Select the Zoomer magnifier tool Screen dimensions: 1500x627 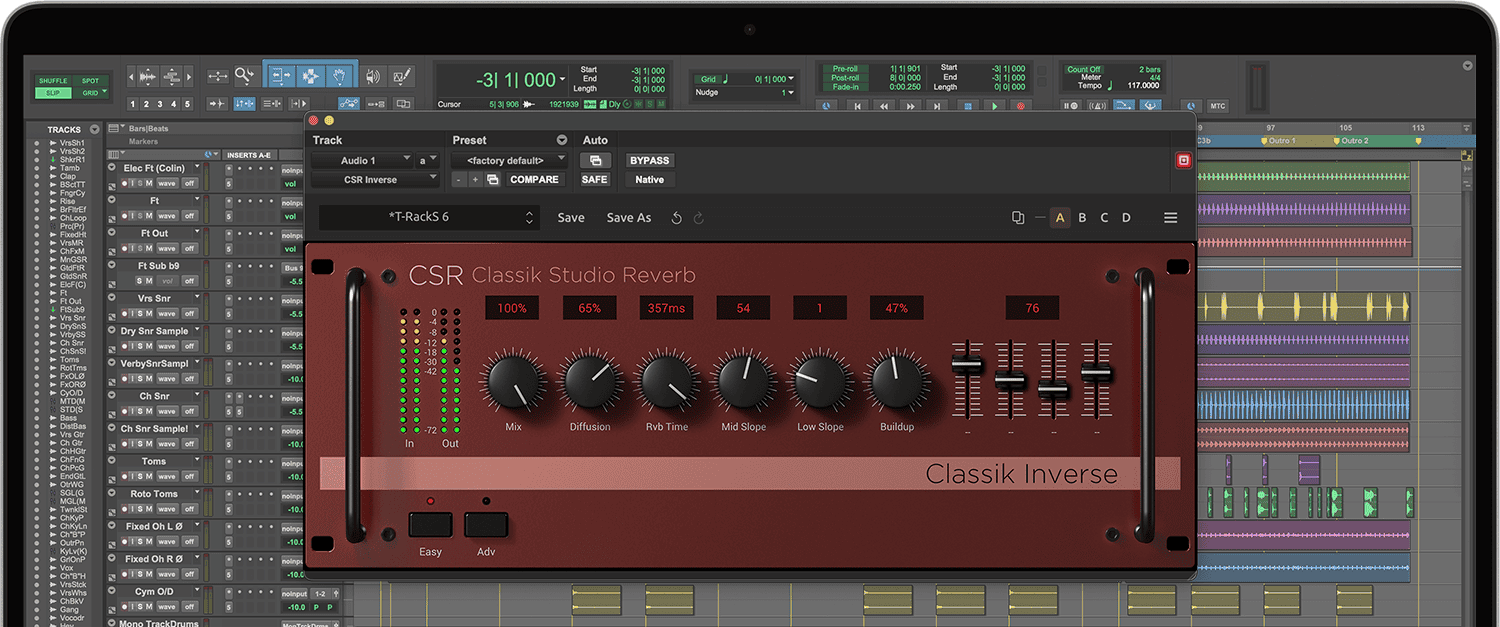pyautogui.click(x=244, y=76)
